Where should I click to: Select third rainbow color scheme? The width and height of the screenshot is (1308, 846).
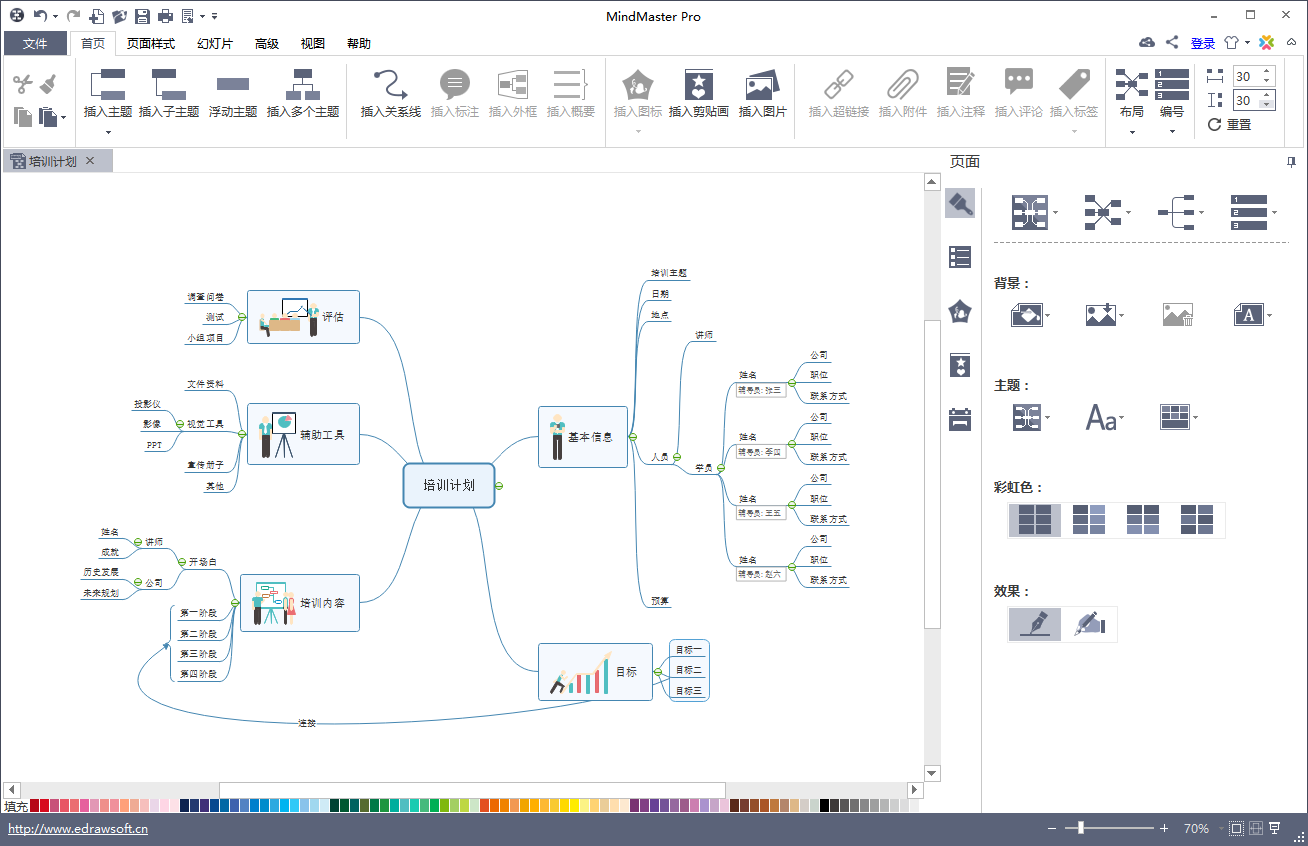(1143, 520)
